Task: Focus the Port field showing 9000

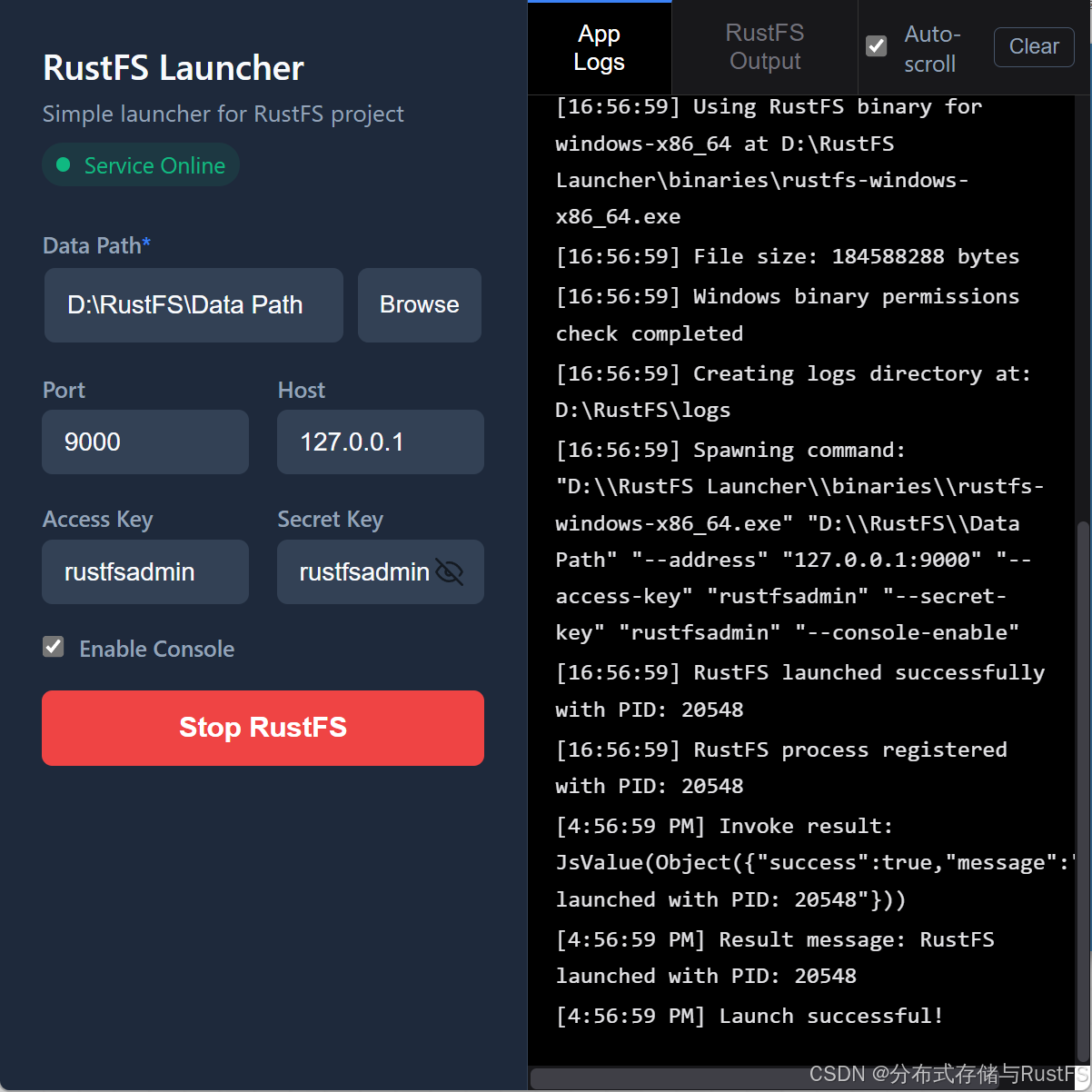Action: pos(145,442)
